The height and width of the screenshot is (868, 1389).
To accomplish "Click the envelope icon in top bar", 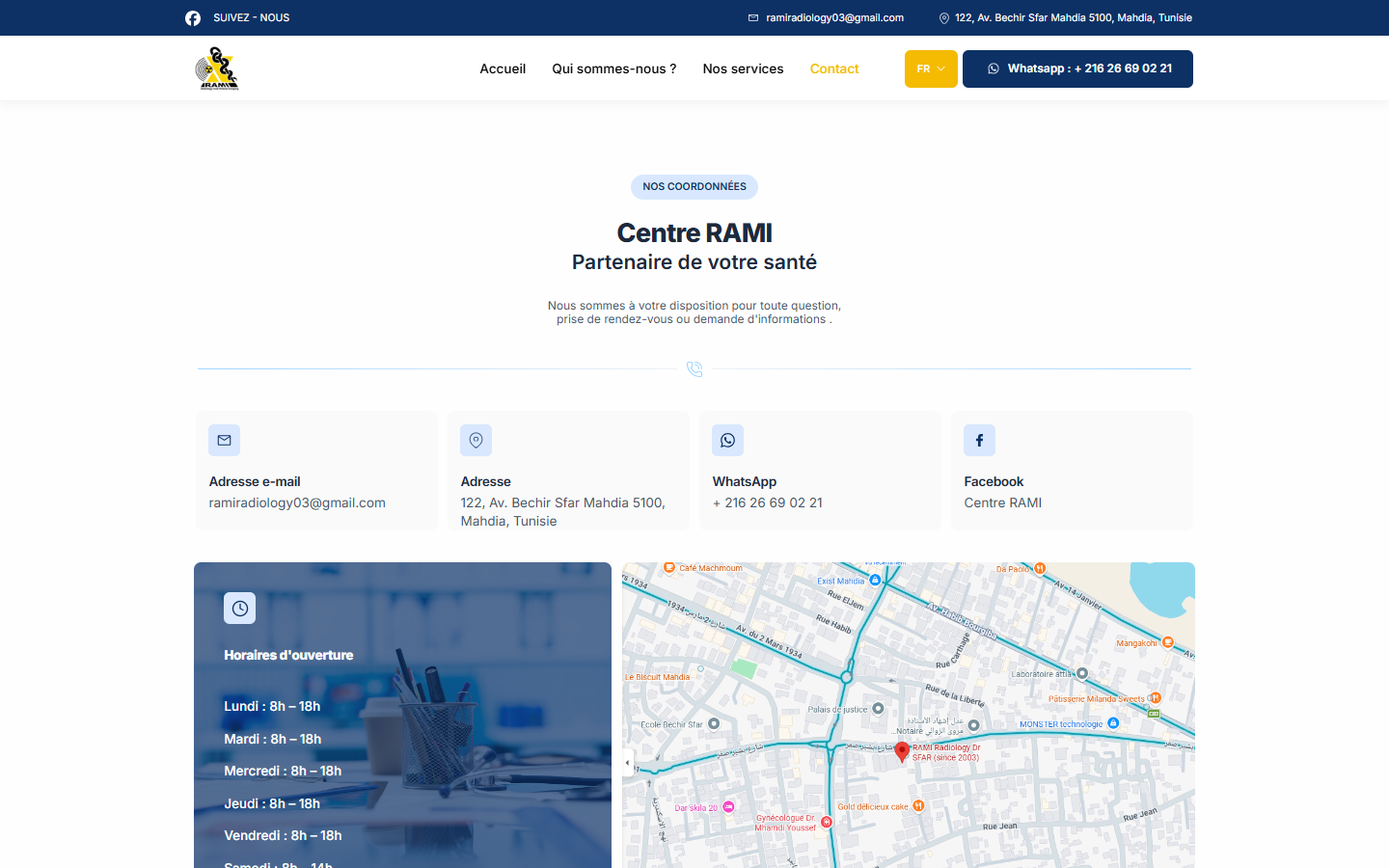I will (x=753, y=17).
